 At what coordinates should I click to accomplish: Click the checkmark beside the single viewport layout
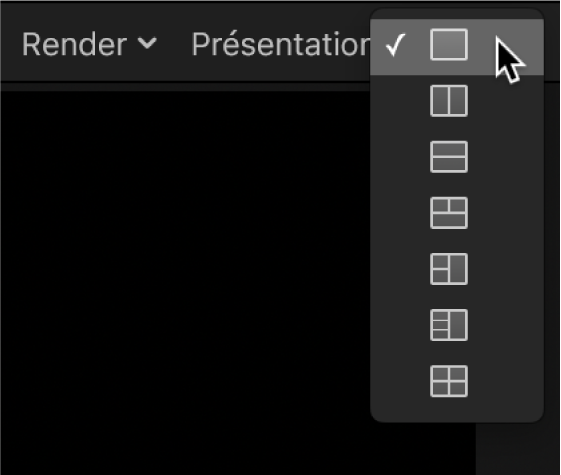tap(396, 45)
